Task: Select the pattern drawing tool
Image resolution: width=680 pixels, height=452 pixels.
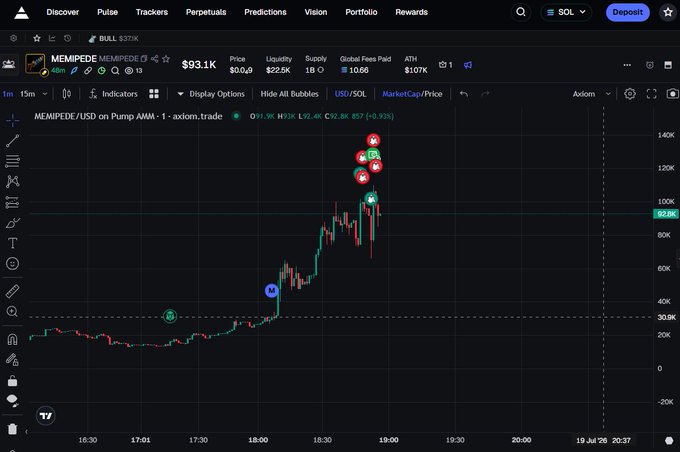Action: pyautogui.click(x=13, y=181)
